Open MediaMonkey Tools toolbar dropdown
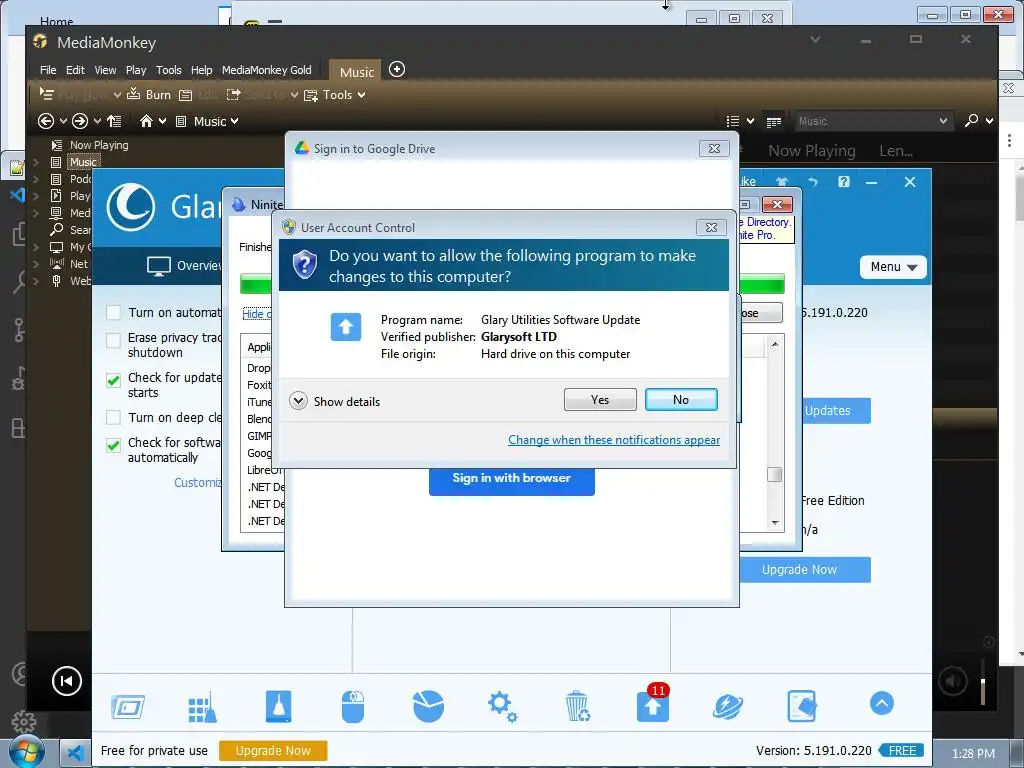The image size is (1024, 768). [334, 95]
